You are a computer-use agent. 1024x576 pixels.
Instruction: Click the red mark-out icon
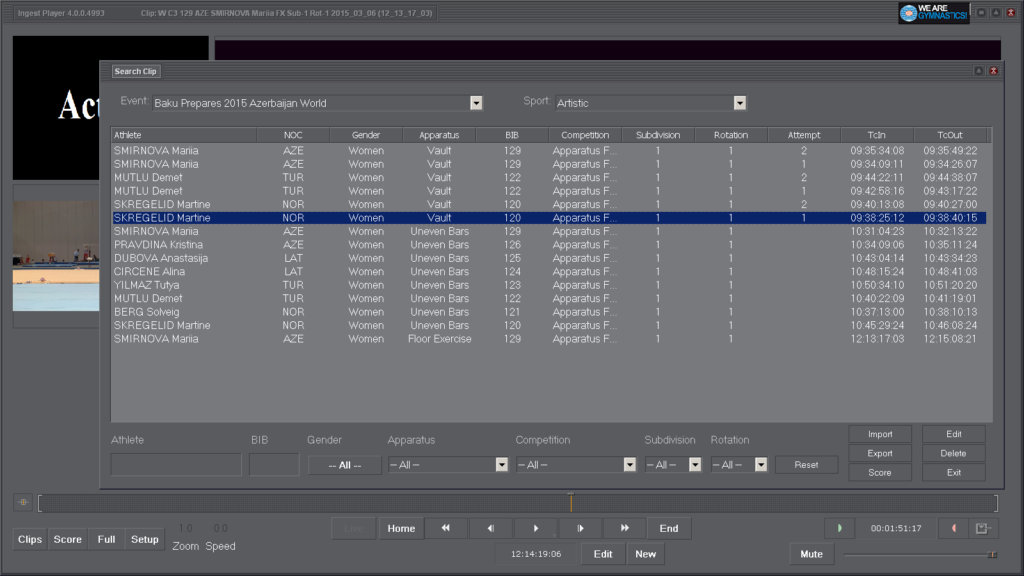(953, 528)
